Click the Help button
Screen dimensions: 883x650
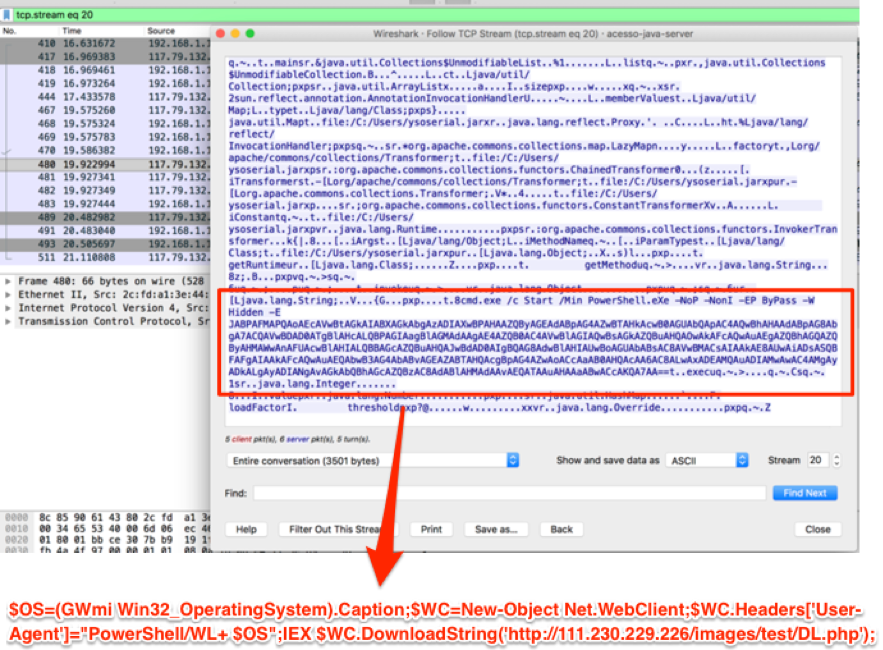(246, 529)
